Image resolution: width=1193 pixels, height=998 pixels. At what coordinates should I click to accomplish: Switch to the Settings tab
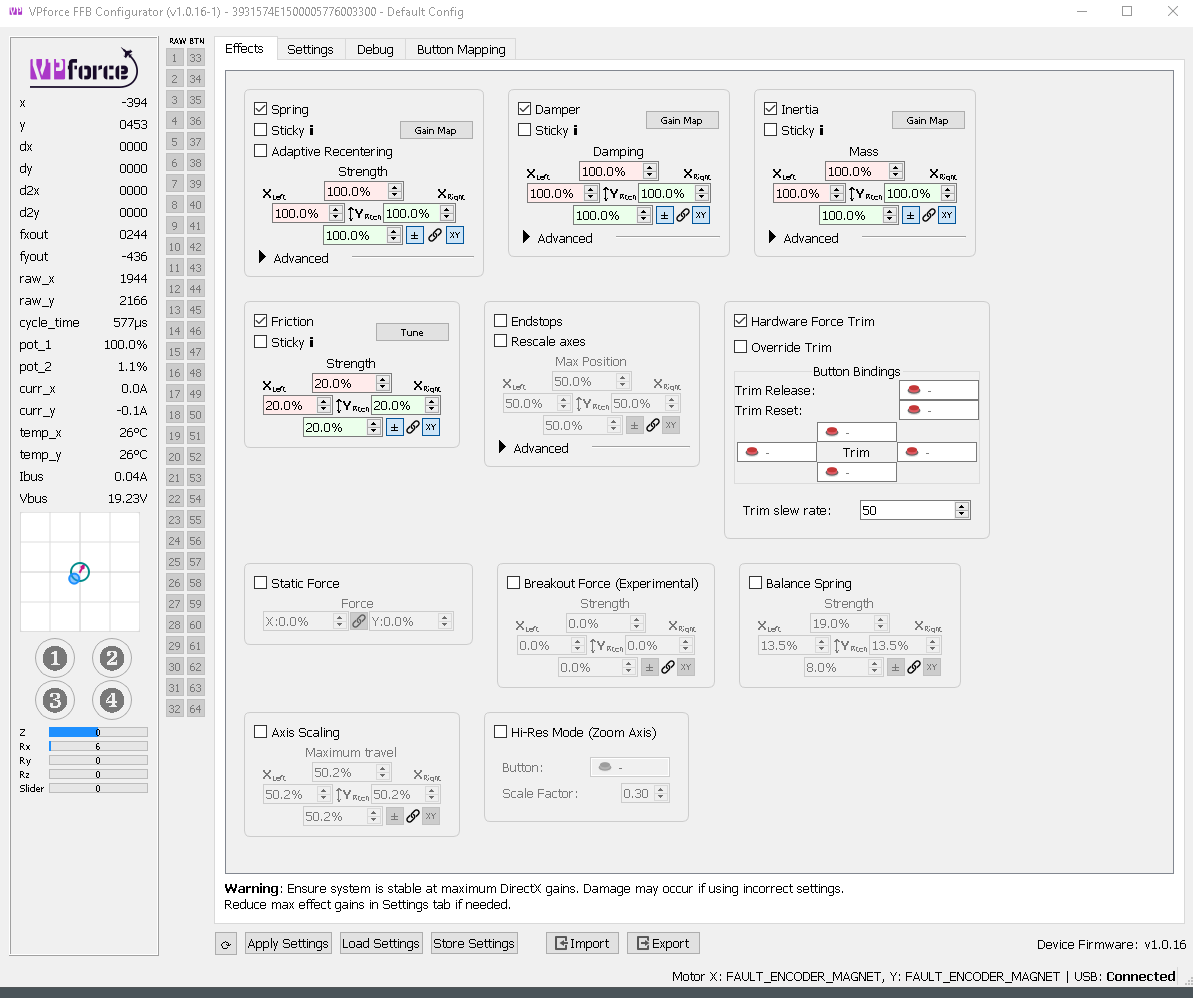(310, 48)
